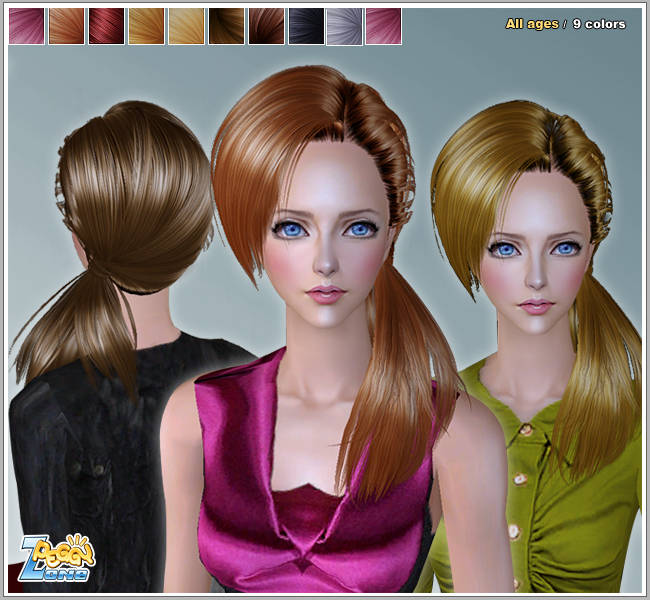Click the Peggy Zone logo

(57, 558)
